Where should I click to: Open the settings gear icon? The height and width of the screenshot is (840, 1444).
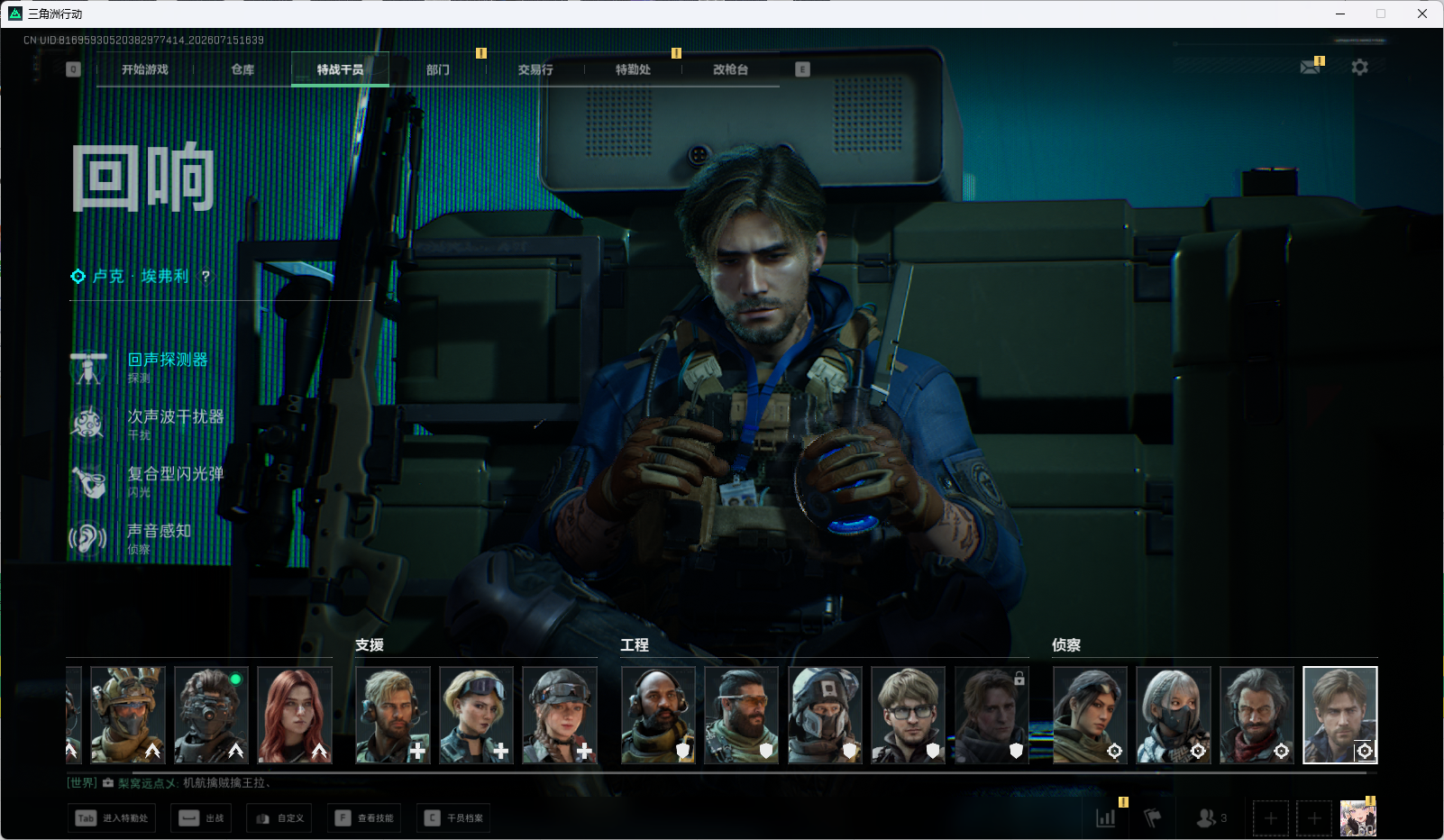[1359, 68]
